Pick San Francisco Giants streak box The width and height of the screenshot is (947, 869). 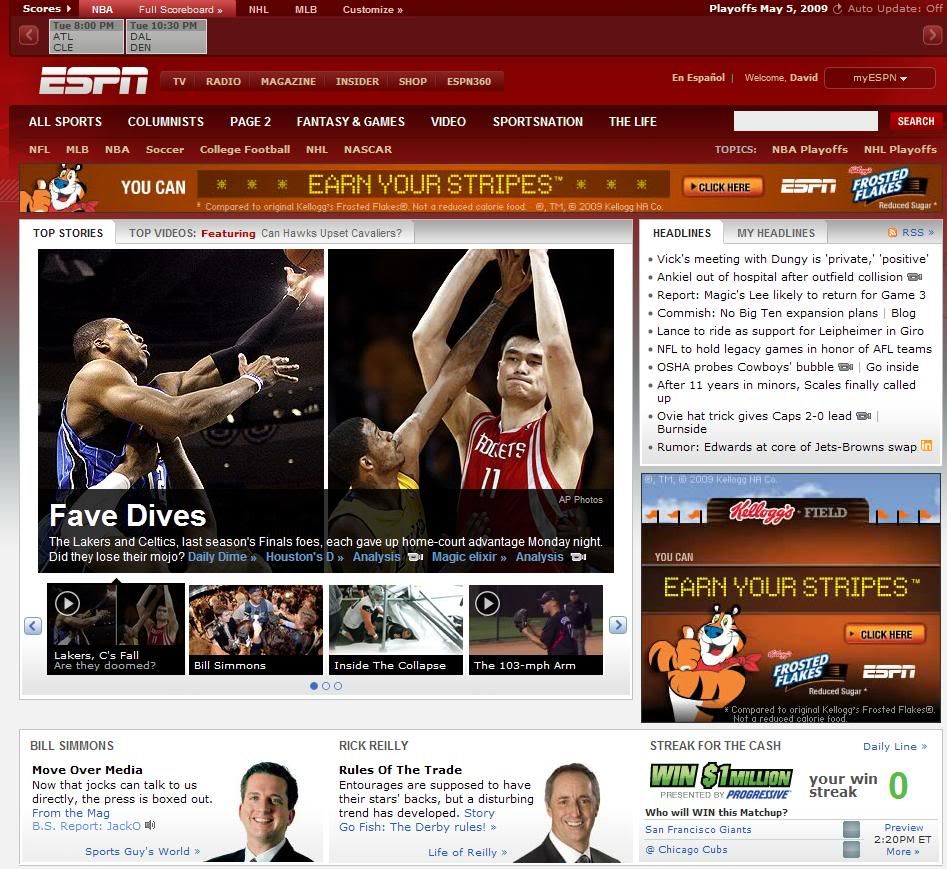[851, 829]
